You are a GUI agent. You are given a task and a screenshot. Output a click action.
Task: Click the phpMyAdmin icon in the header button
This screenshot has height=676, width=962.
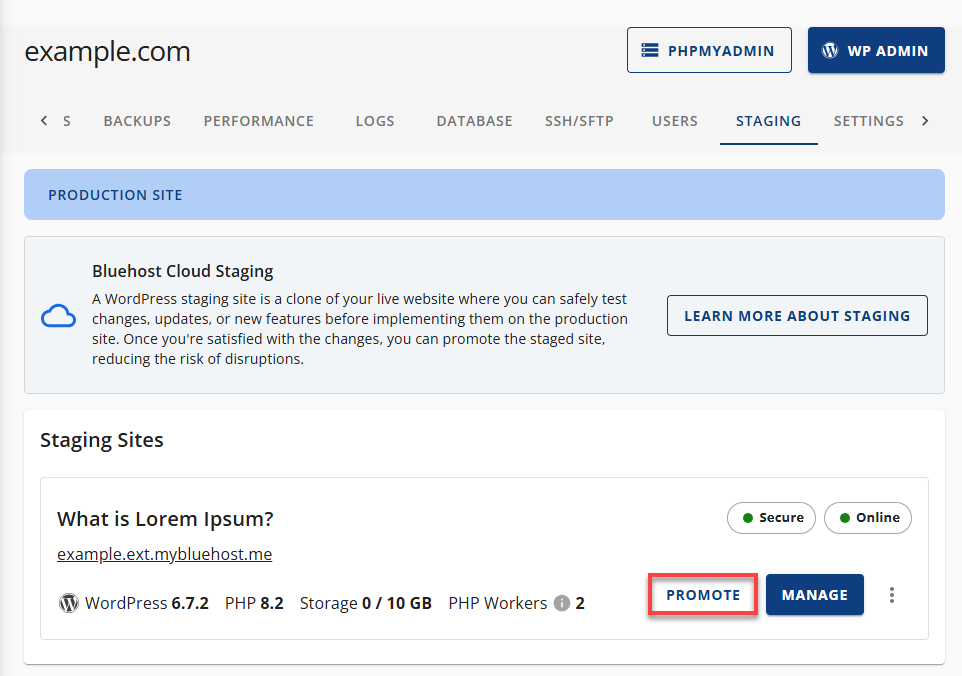click(649, 49)
